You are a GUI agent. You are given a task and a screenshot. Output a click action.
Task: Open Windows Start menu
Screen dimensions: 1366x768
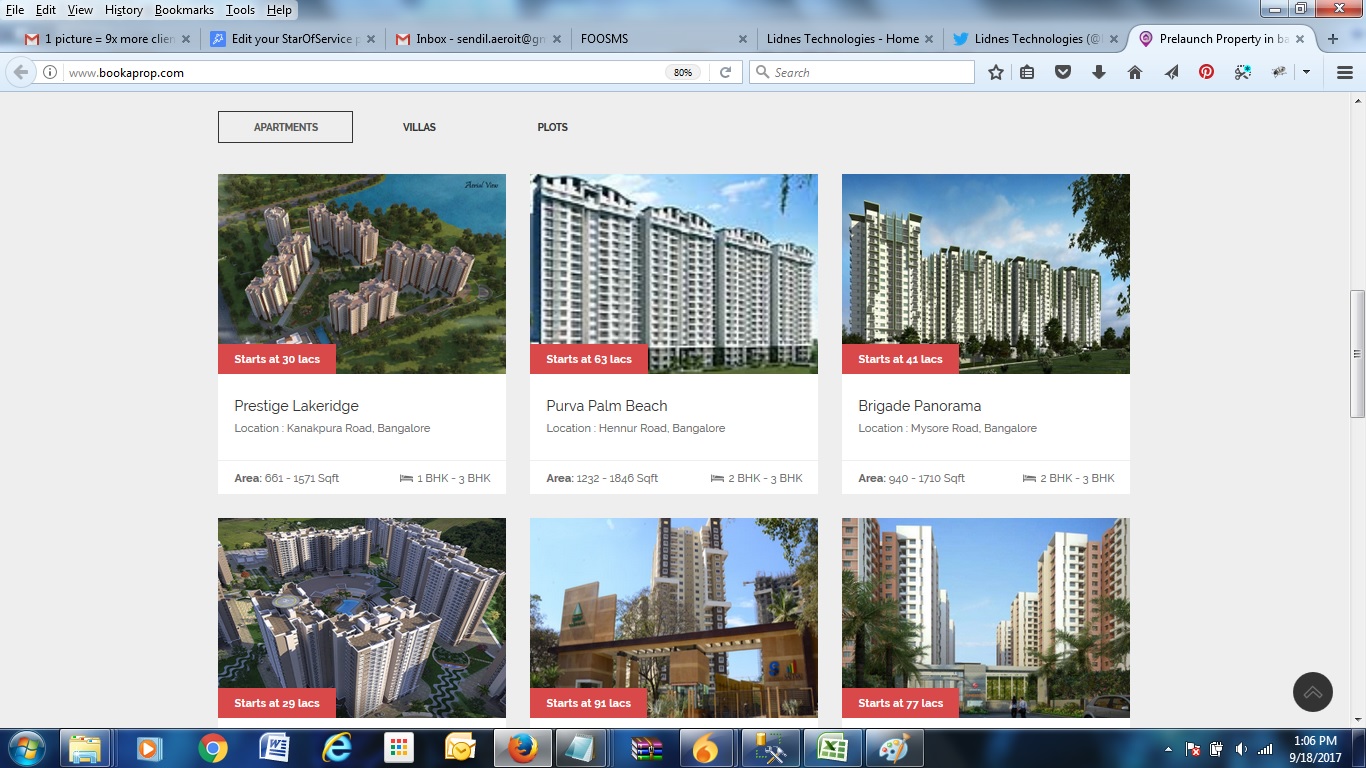(26, 748)
